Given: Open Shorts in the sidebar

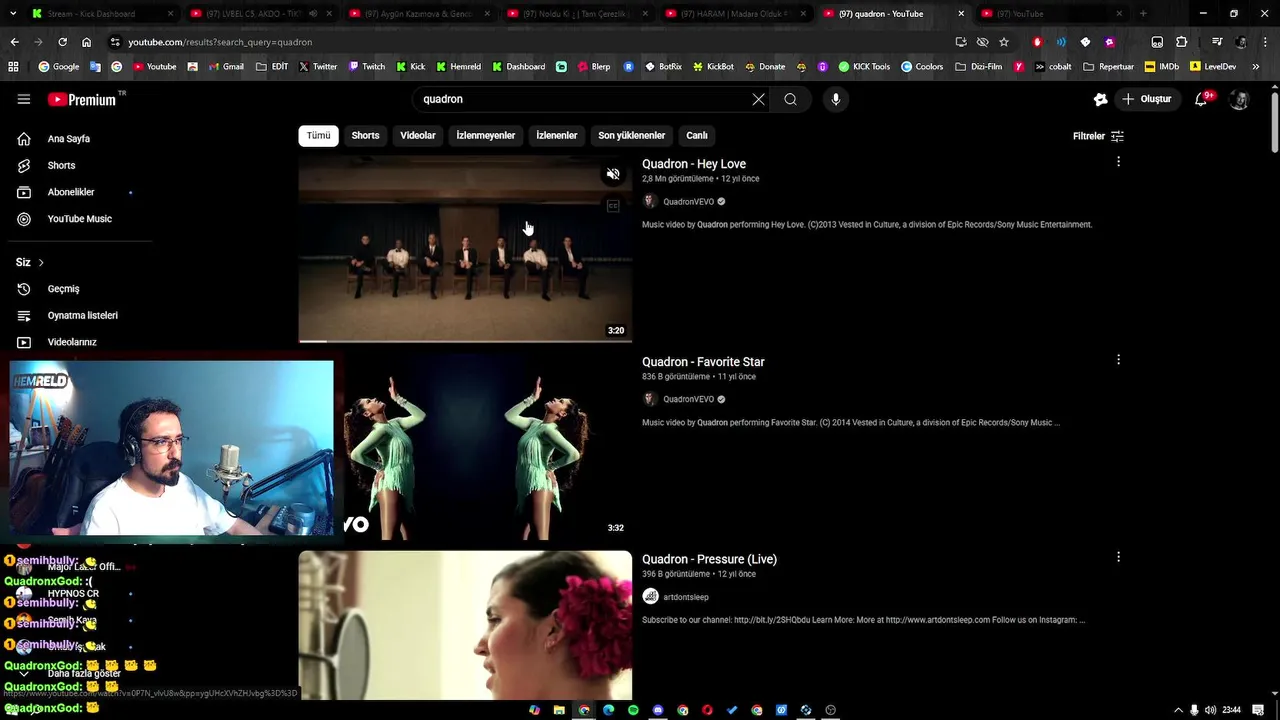Looking at the screenshot, I should point(61,165).
